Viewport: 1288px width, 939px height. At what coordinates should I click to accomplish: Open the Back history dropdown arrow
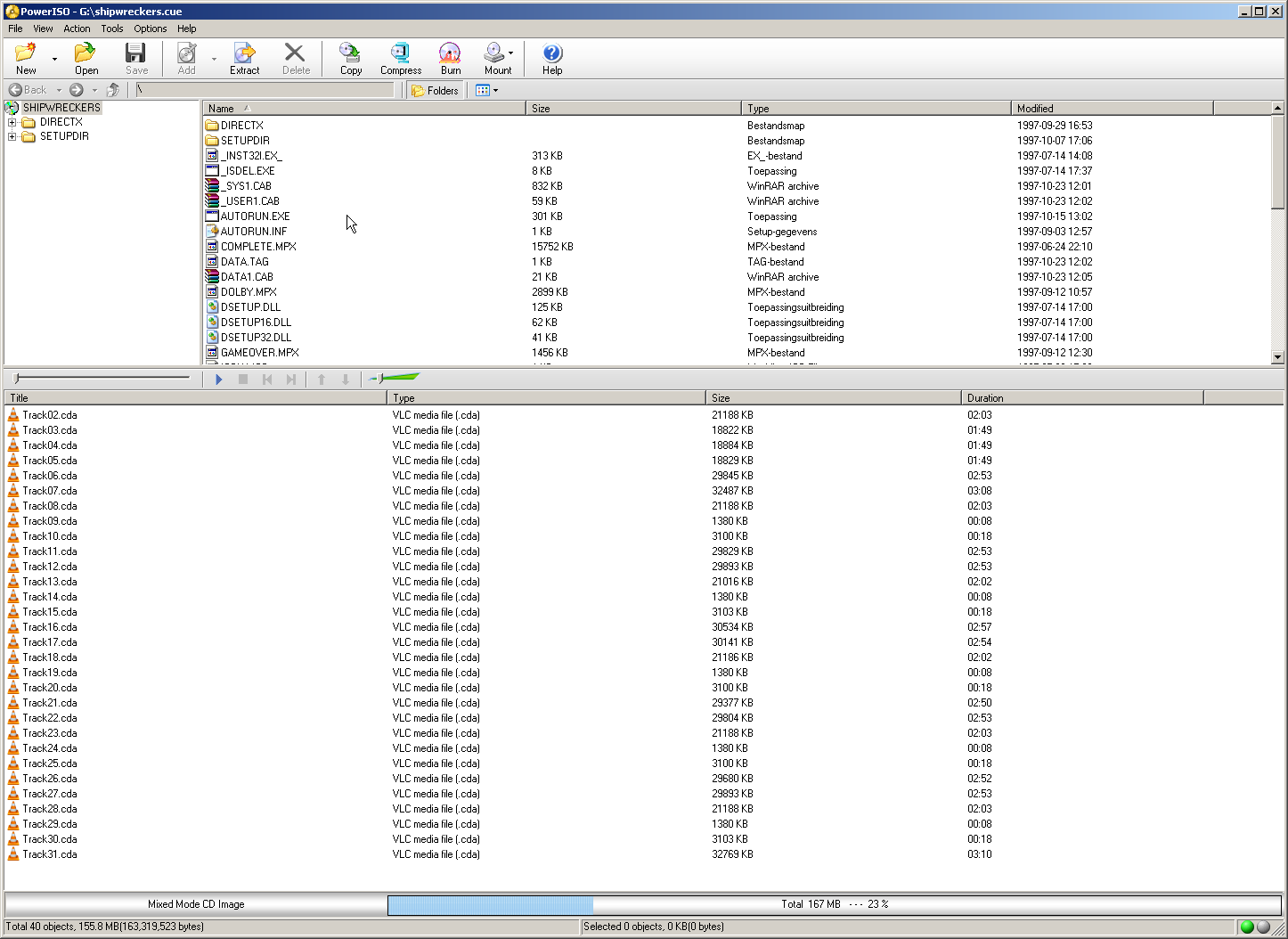[59, 90]
